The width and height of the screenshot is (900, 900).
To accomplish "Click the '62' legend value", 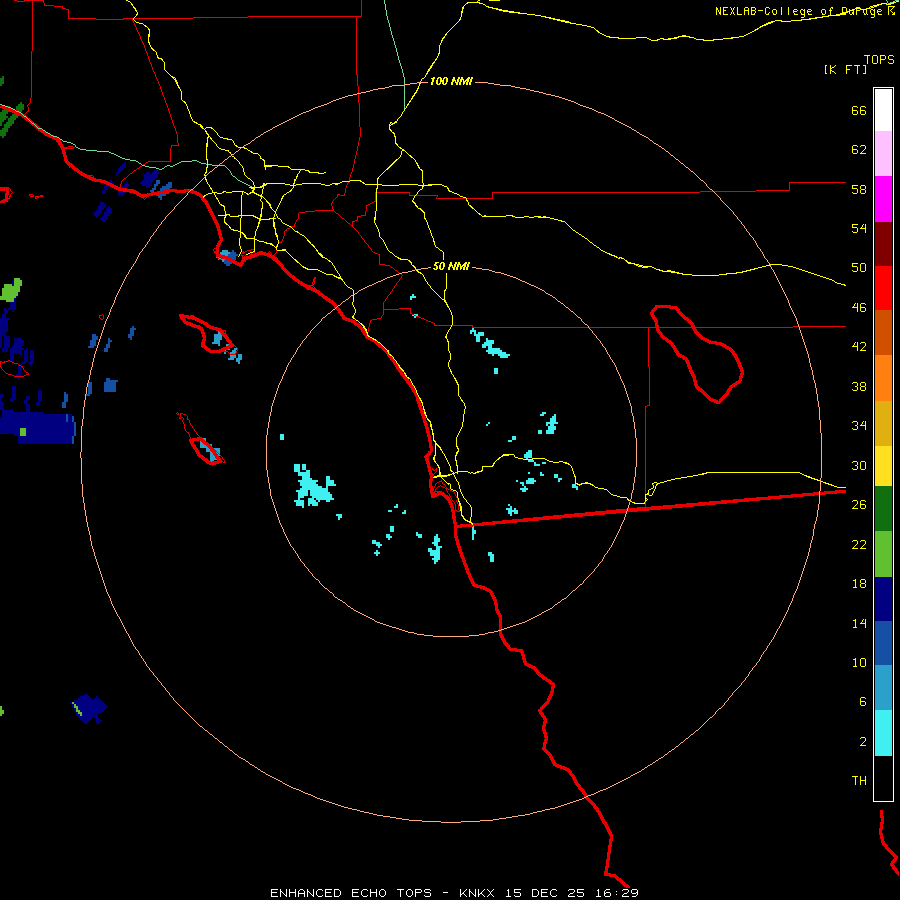I will pos(859,150).
